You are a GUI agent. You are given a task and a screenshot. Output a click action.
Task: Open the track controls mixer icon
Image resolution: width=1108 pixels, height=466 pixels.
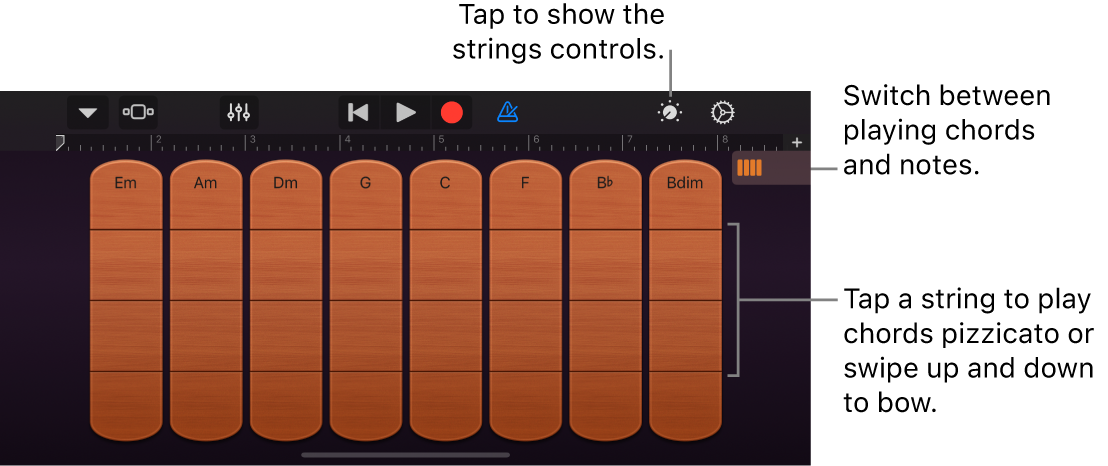pos(239,112)
